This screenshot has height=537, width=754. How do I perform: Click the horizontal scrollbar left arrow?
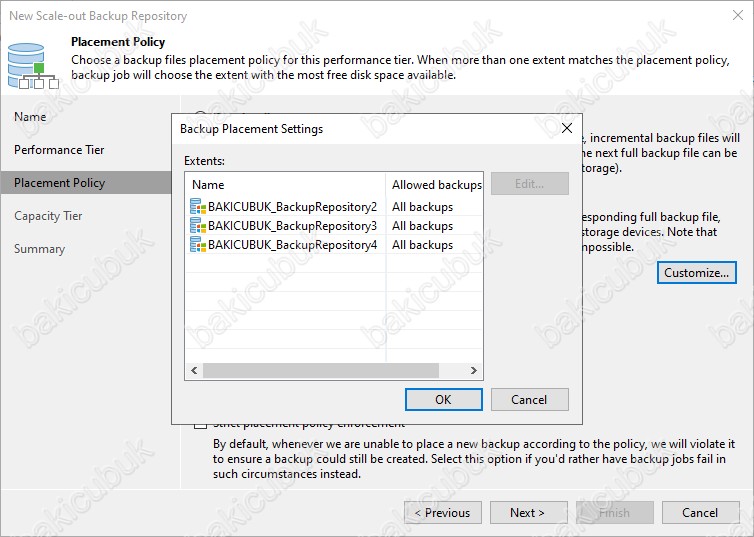tap(194, 370)
